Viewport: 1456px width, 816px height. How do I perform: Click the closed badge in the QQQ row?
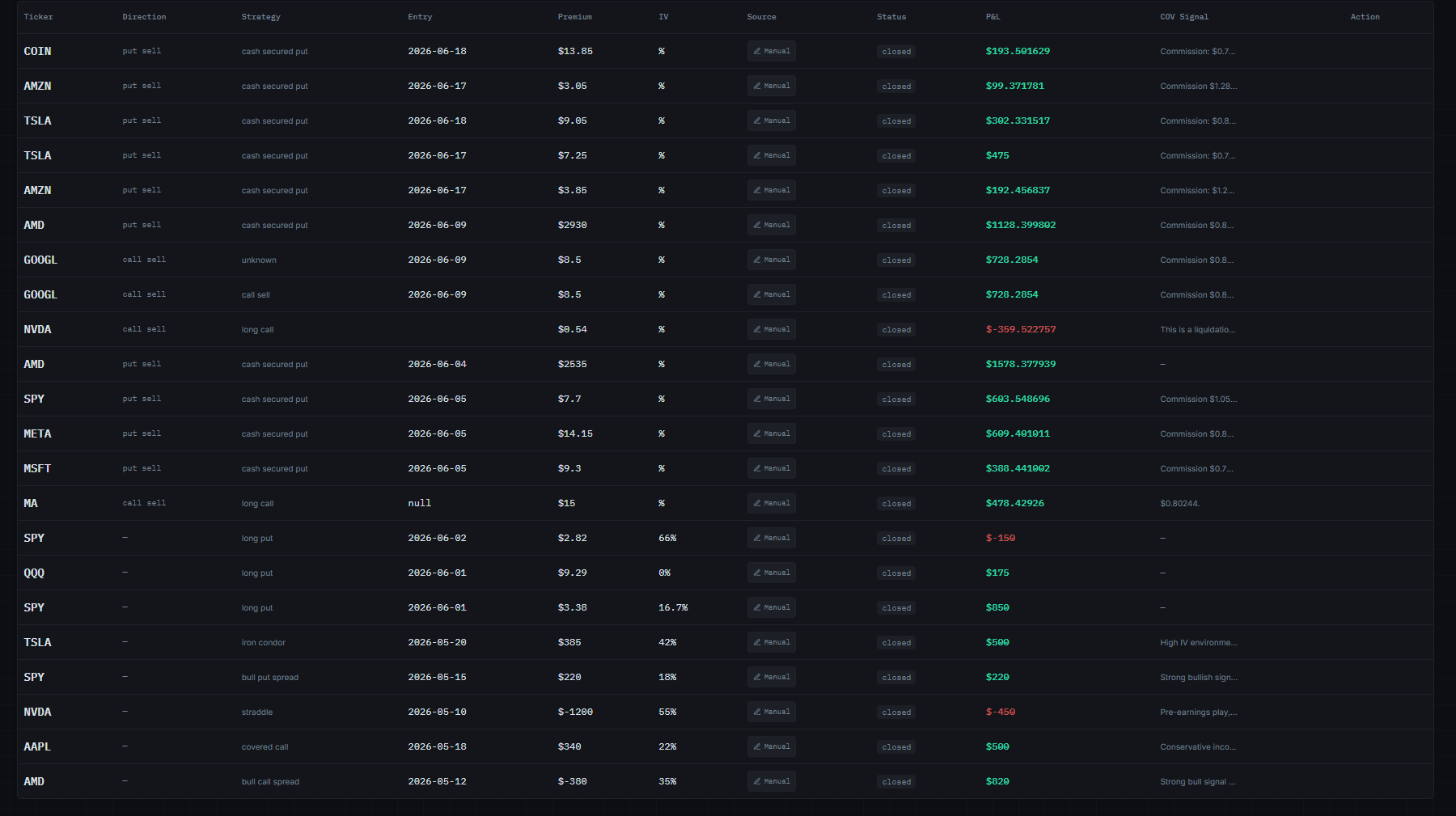[x=896, y=573]
